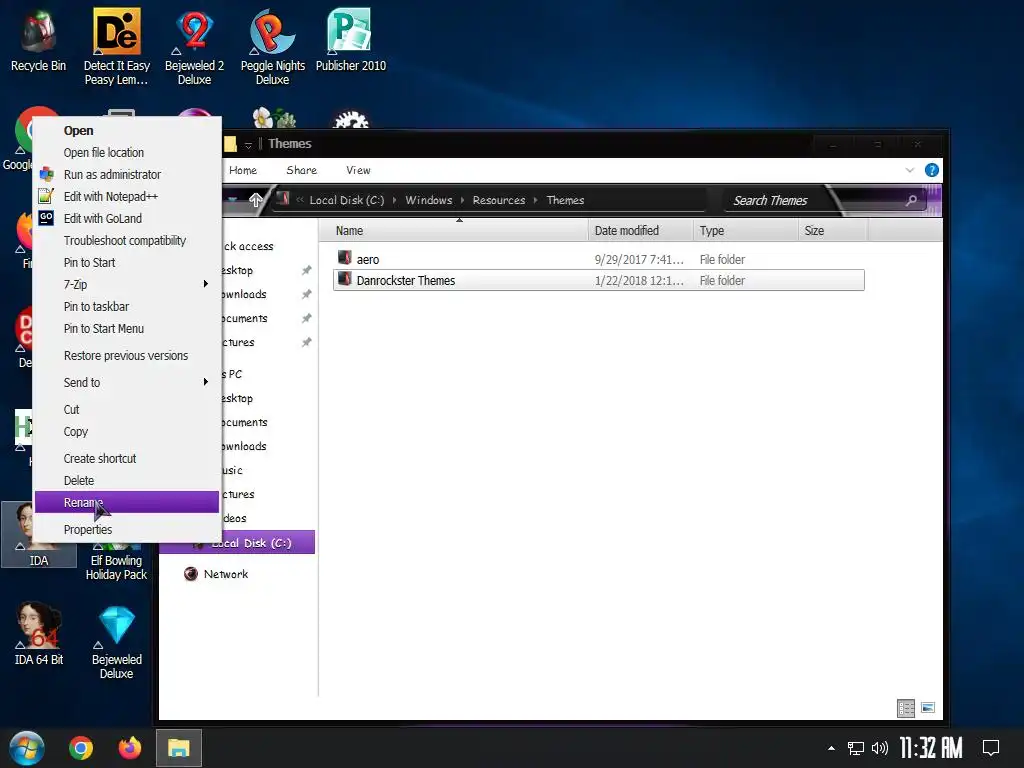Open Detect It Easy desktop icon

click(116, 46)
